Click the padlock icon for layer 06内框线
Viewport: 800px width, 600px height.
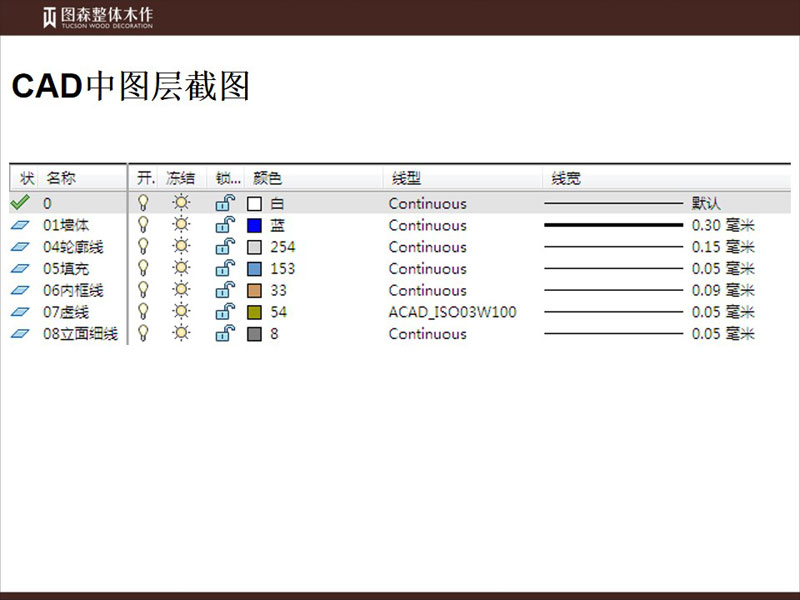coord(226,290)
